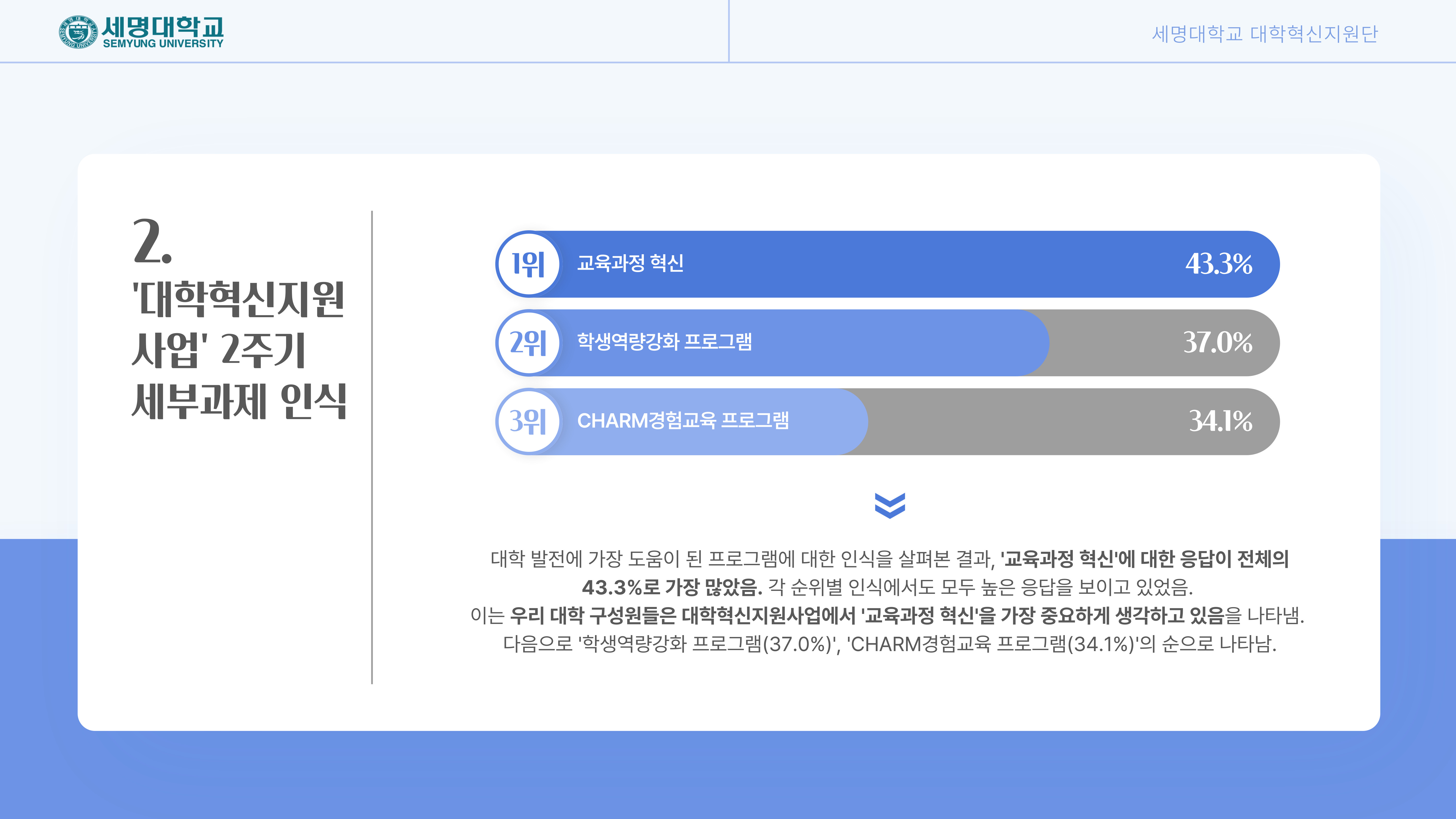
Task: Click the title line '대학혁신지원
Action: click(239, 299)
